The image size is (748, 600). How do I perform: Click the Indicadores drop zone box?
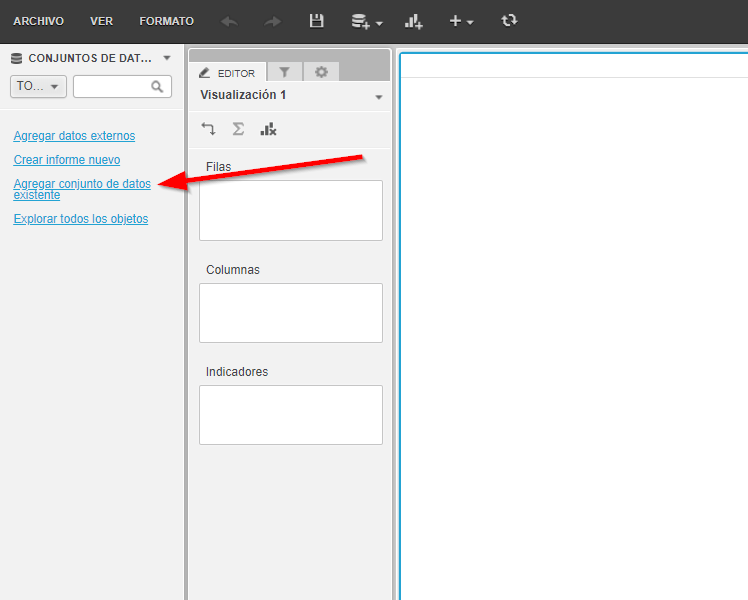point(291,415)
